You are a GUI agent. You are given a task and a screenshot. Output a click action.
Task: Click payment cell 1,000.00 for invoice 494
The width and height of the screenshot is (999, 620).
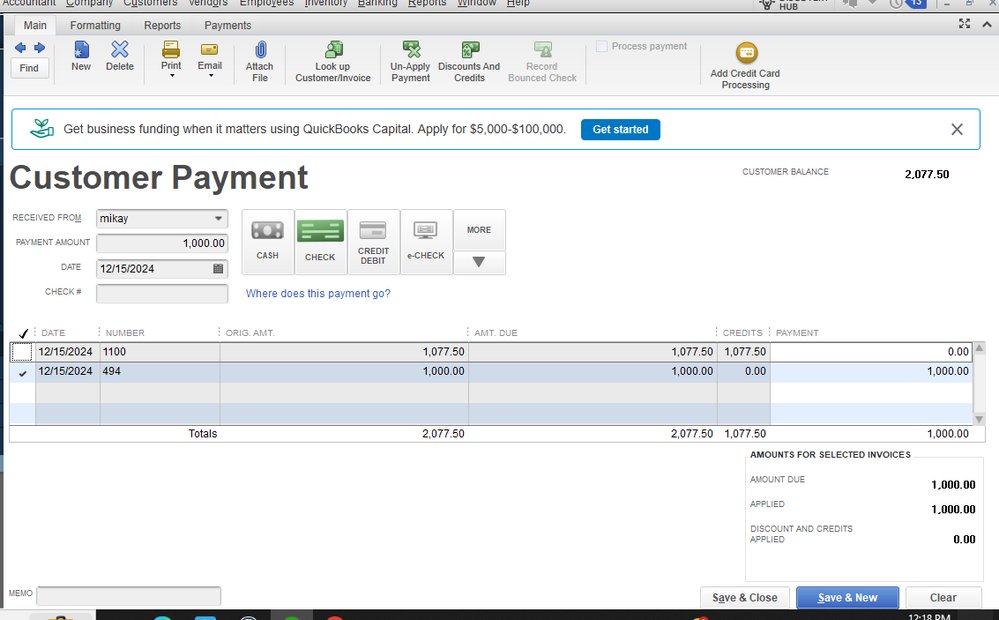coord(871,371)
